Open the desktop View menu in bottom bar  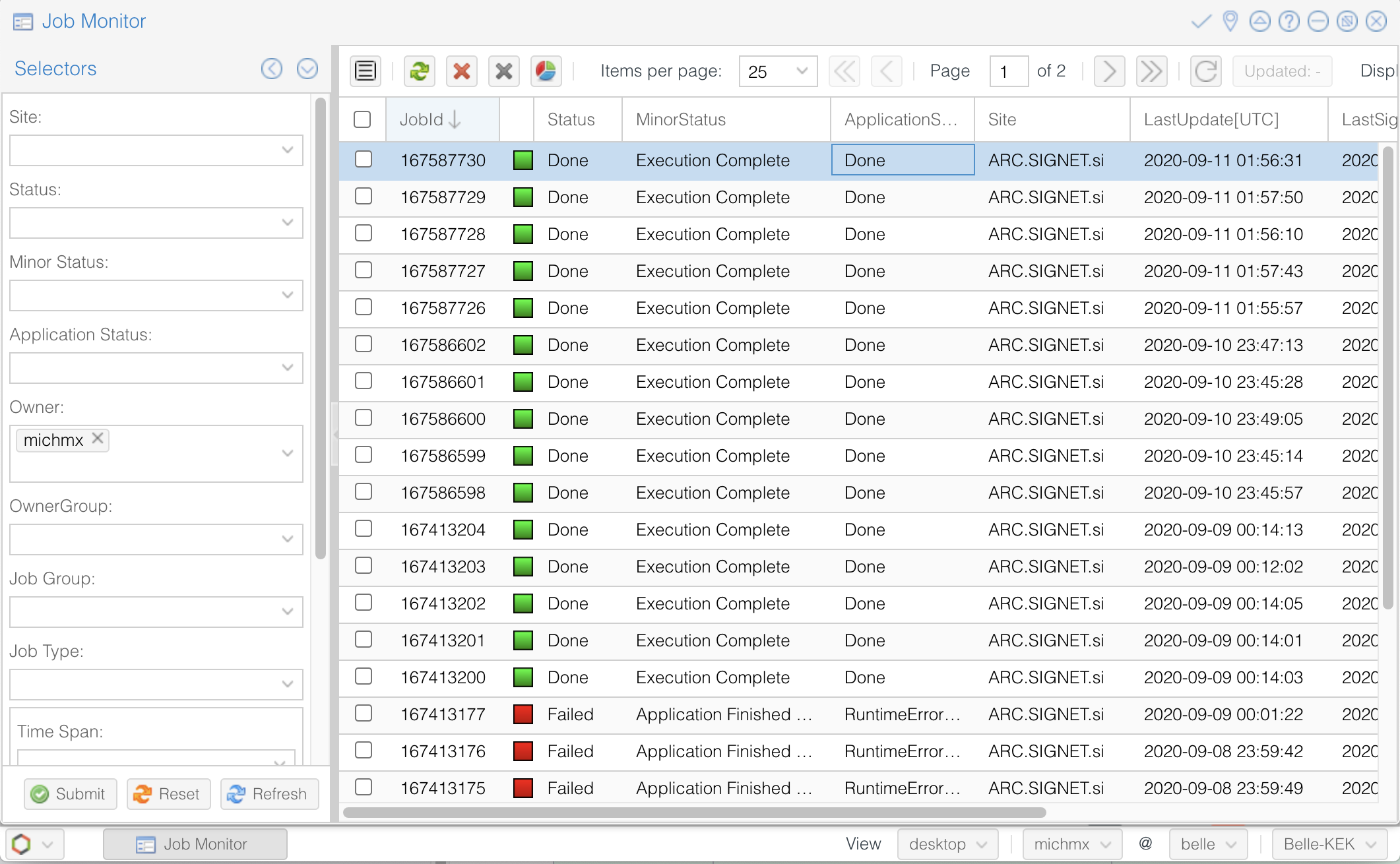(x=947, y=844)
